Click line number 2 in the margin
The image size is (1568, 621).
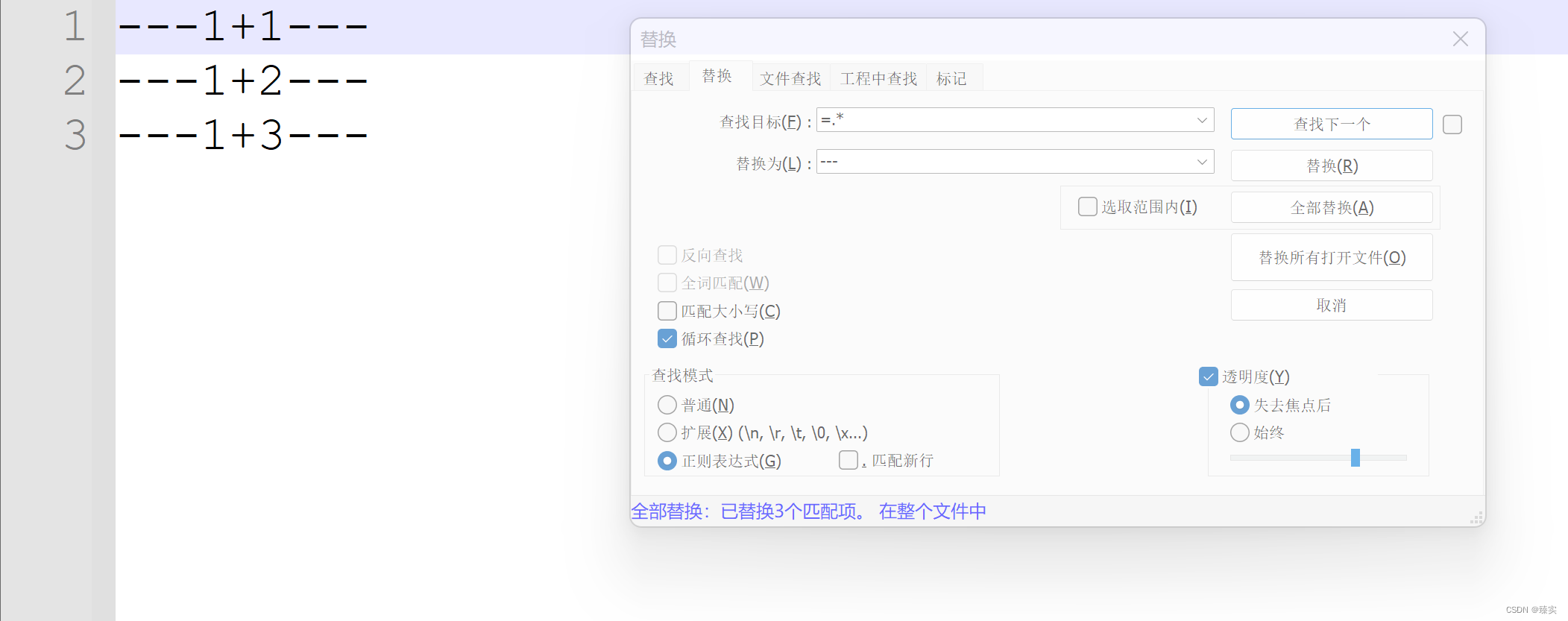click(x=75, y=81)
